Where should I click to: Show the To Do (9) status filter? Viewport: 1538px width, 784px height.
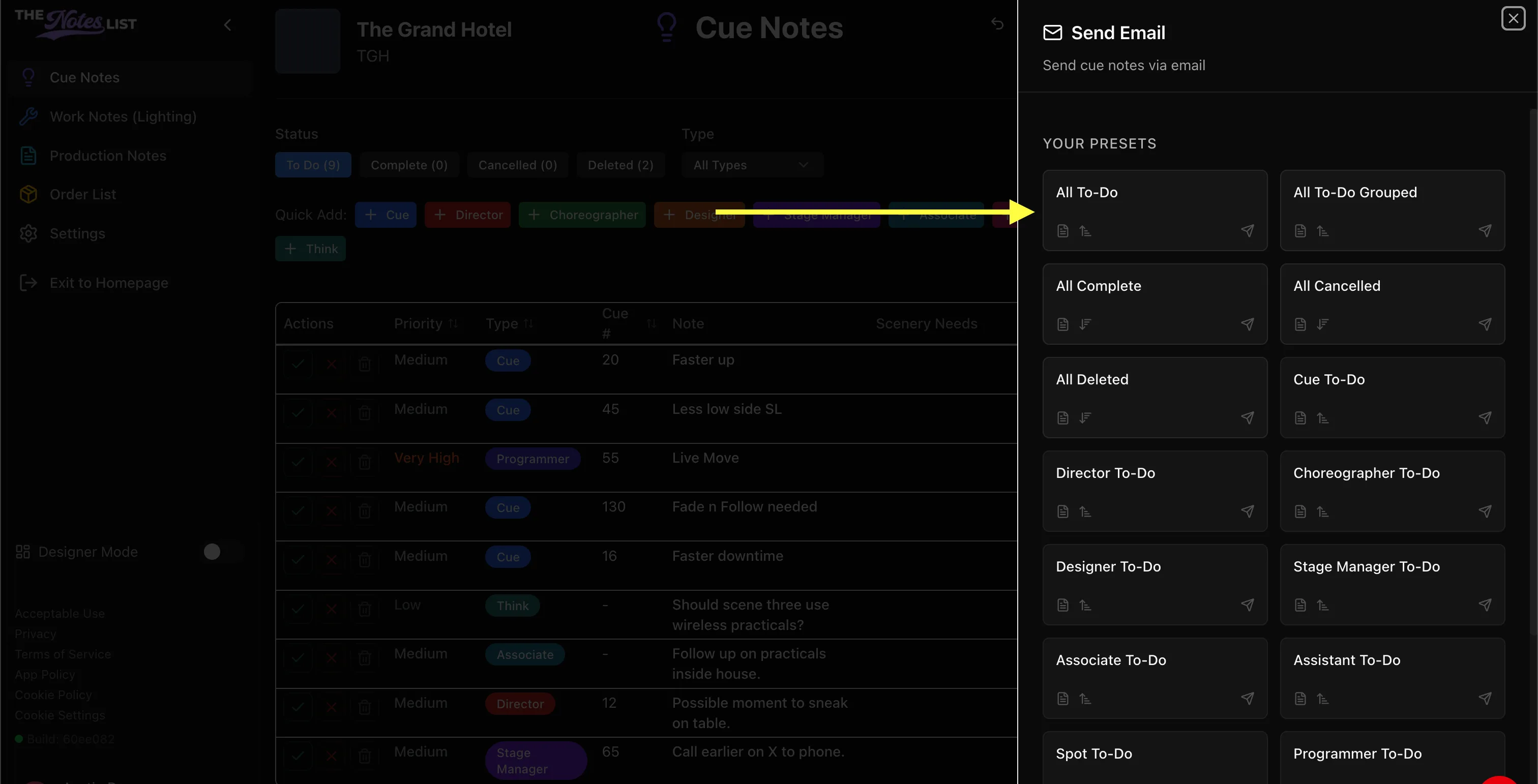[313, 165]
